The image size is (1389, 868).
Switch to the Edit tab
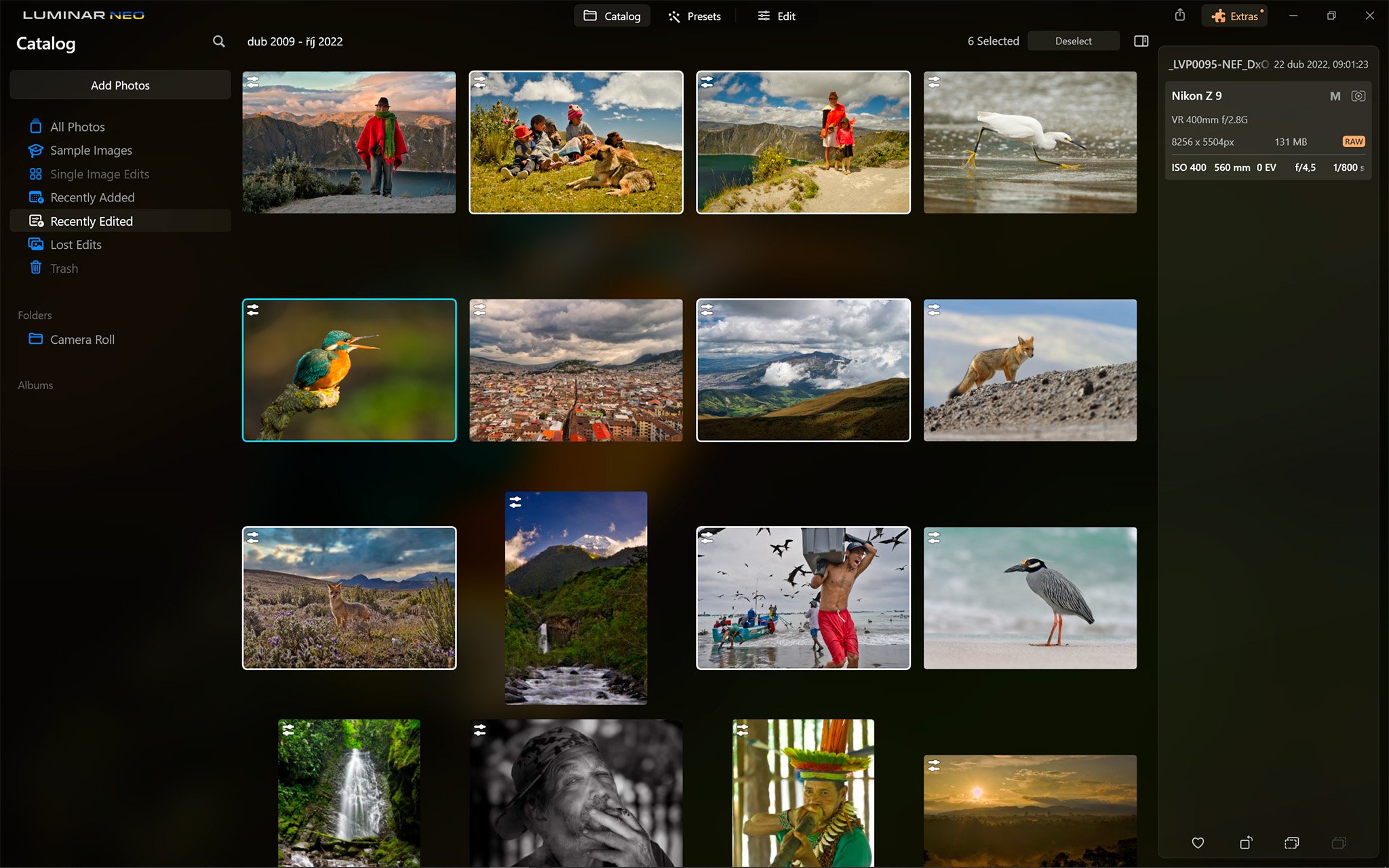pos(776,16)
